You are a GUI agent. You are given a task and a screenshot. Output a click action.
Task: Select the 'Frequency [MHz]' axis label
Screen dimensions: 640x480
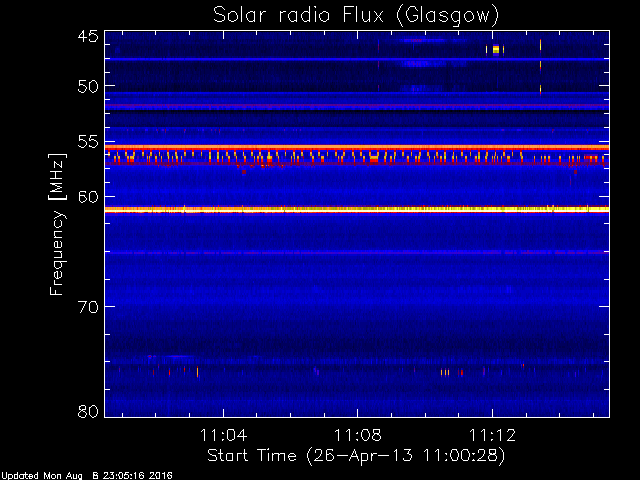pyautogui.click(x=58, y=224)
